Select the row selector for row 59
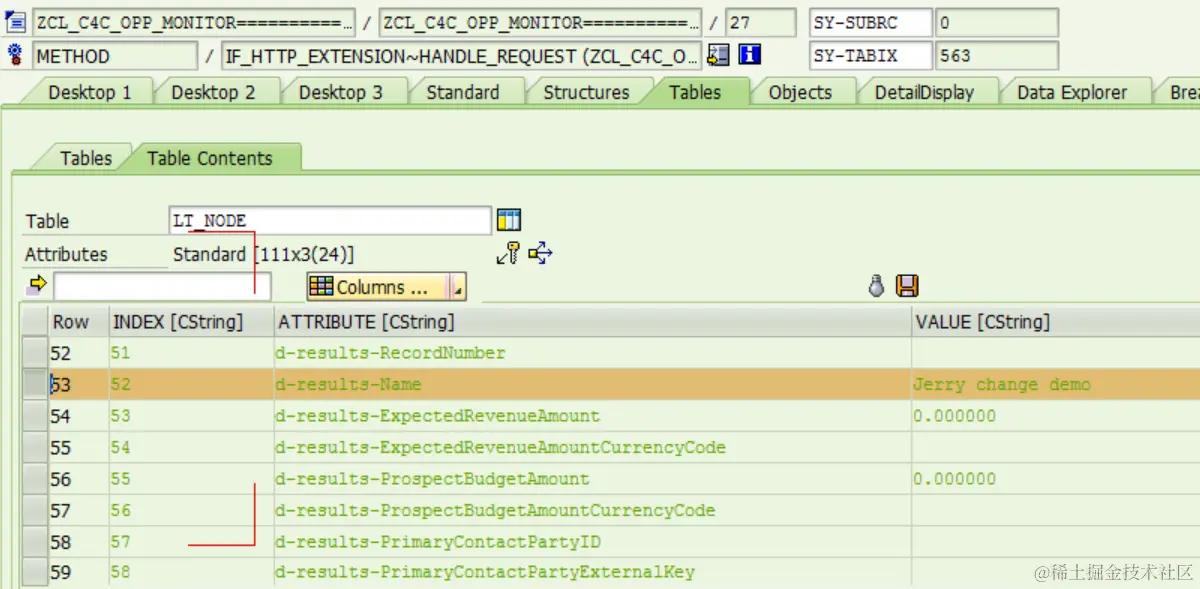The height and width of the screenshot is (589, 1200). (x=35, y=573)
